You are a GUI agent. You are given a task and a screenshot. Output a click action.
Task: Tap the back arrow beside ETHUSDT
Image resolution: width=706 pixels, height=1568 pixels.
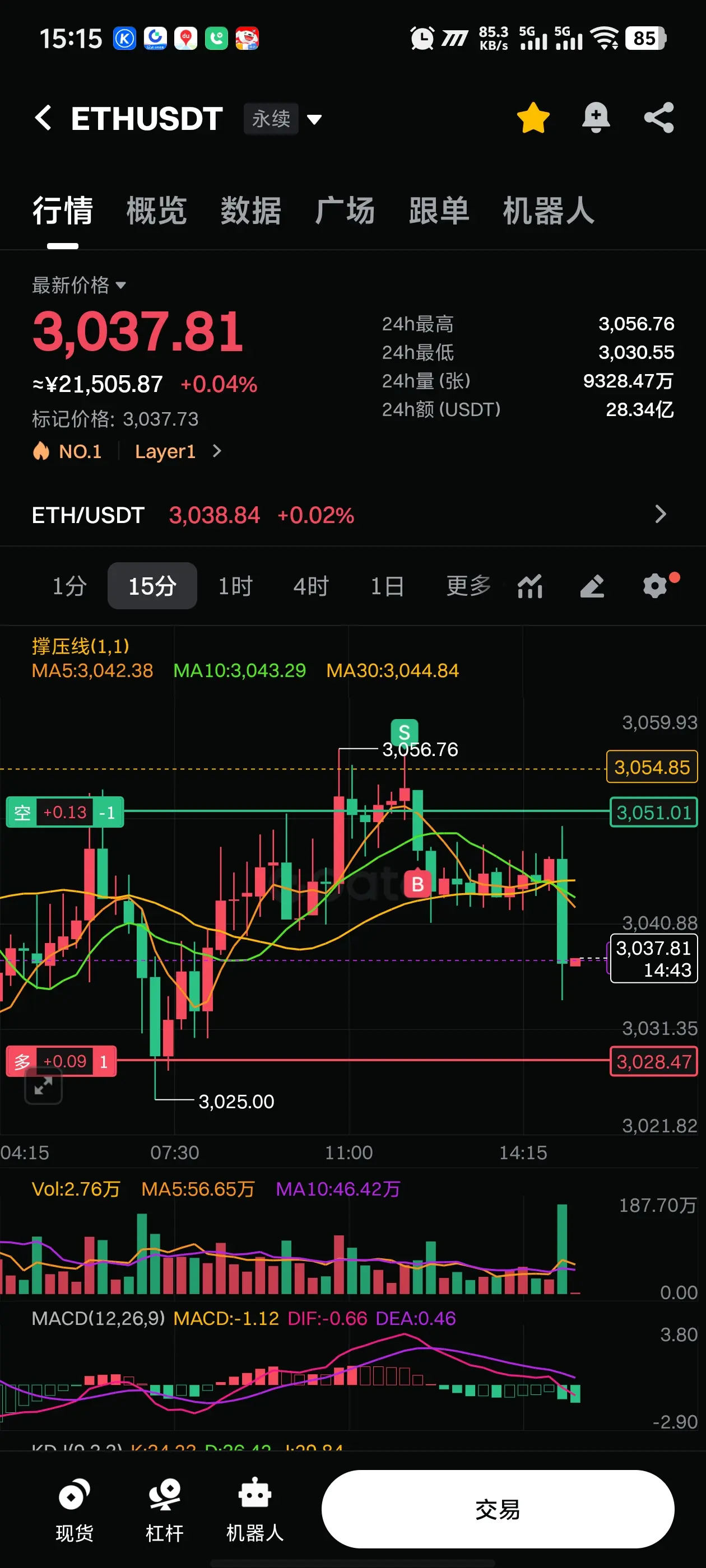pyautogui.click(x=43, y=118)
